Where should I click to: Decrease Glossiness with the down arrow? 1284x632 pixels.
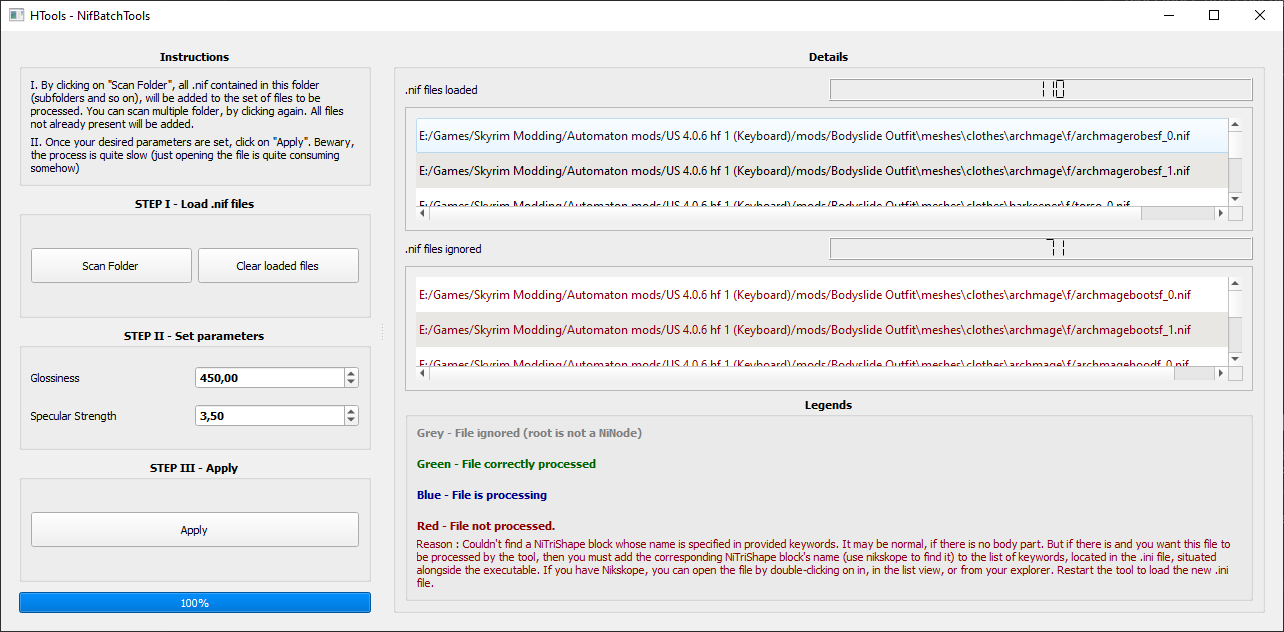click(x=351, y=383)
